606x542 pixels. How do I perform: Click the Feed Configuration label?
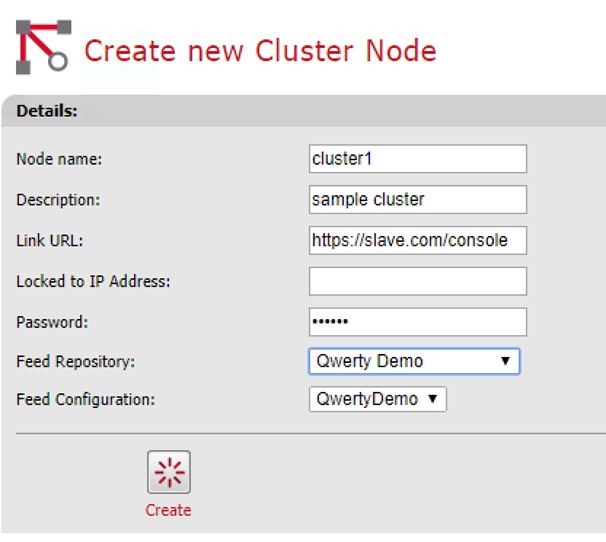click(87, 399)
